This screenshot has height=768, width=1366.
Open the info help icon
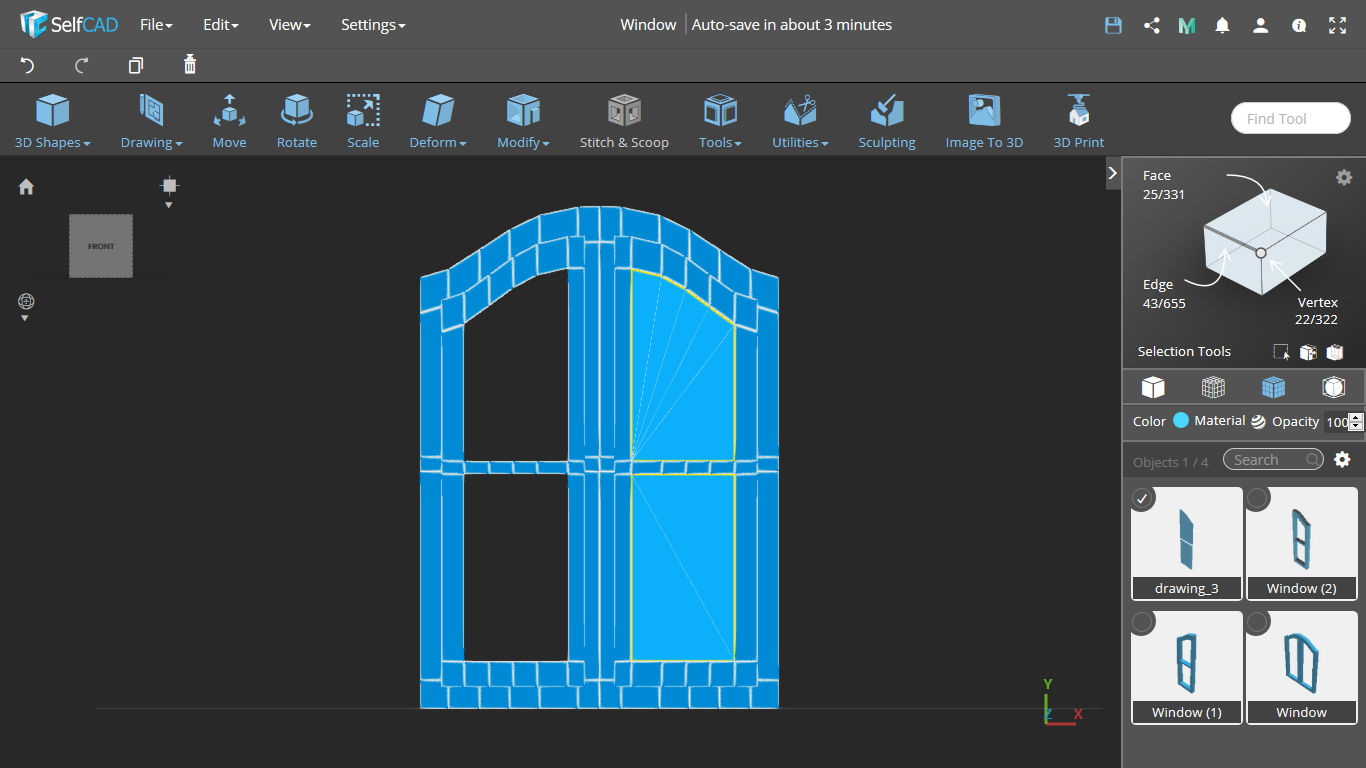tap(1299, 26)
